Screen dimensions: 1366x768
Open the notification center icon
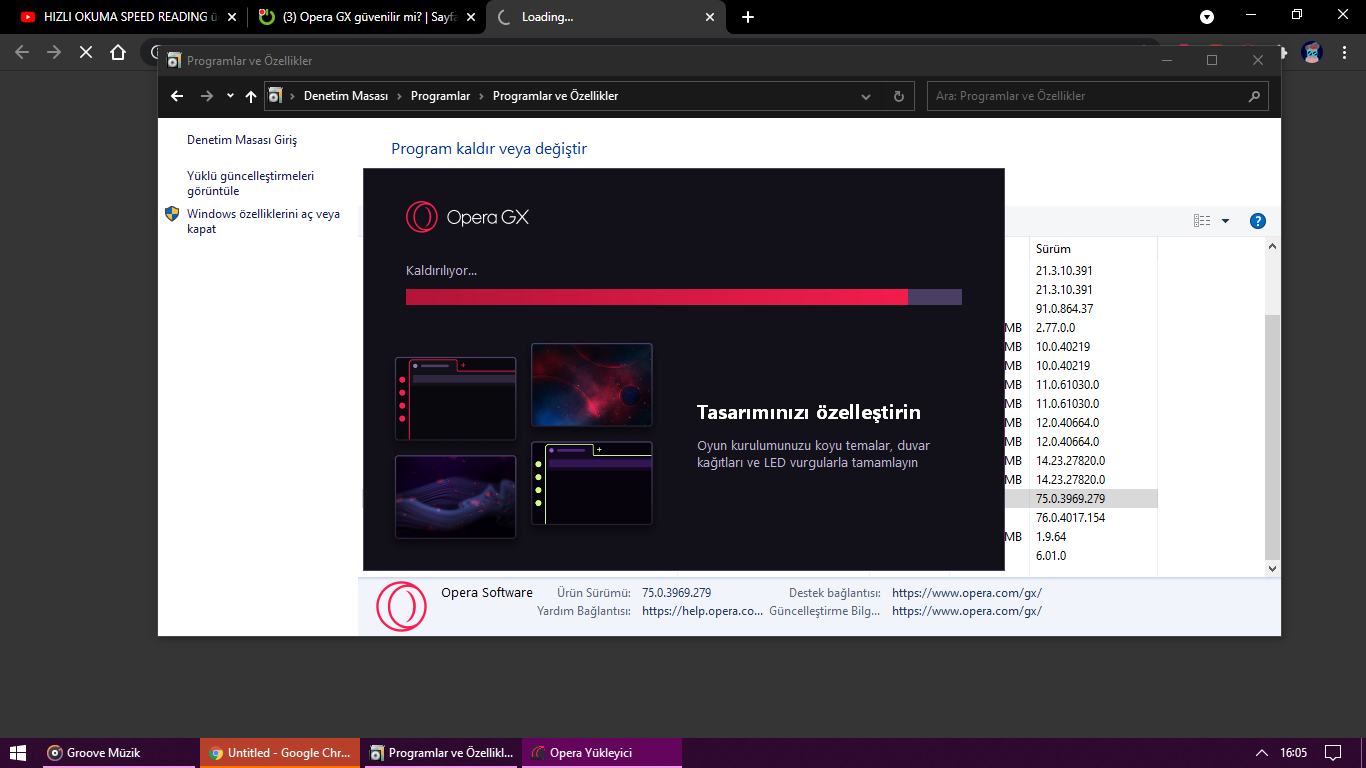tap(1333, 753)
